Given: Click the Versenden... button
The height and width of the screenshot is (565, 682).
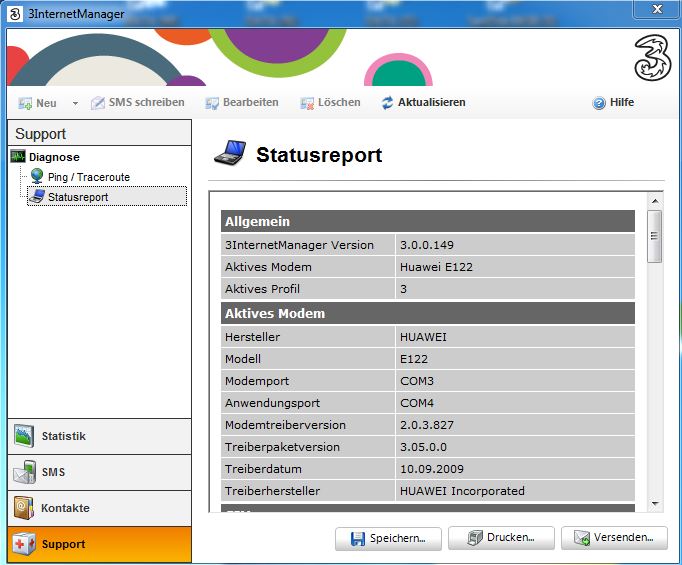Looking at the screenshot, I should tap(614, 538).
